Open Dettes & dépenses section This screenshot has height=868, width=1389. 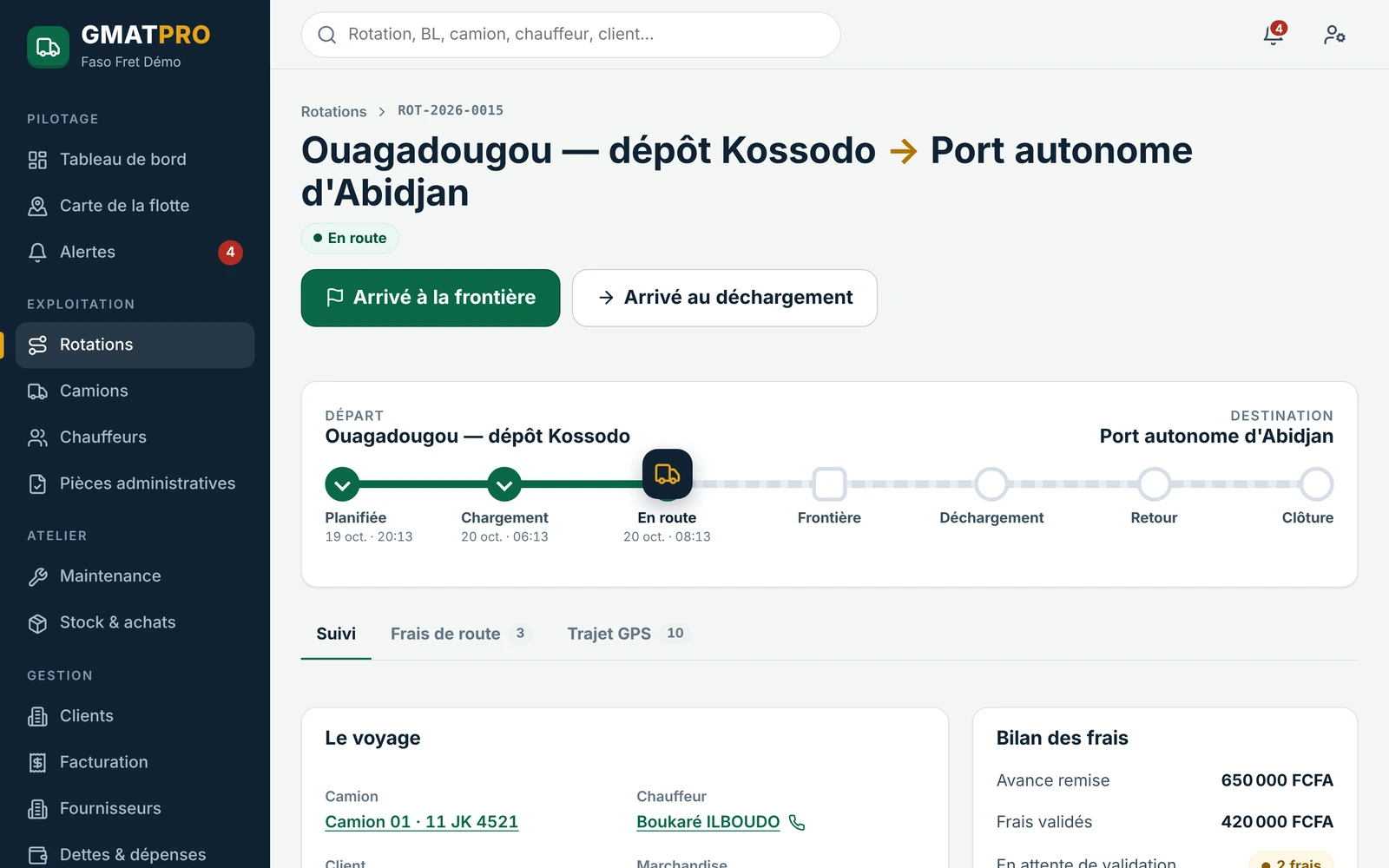[135, 855]
